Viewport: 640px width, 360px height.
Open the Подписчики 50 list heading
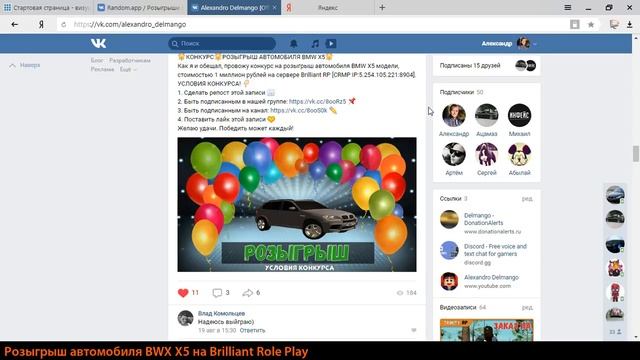pos(461,92)
